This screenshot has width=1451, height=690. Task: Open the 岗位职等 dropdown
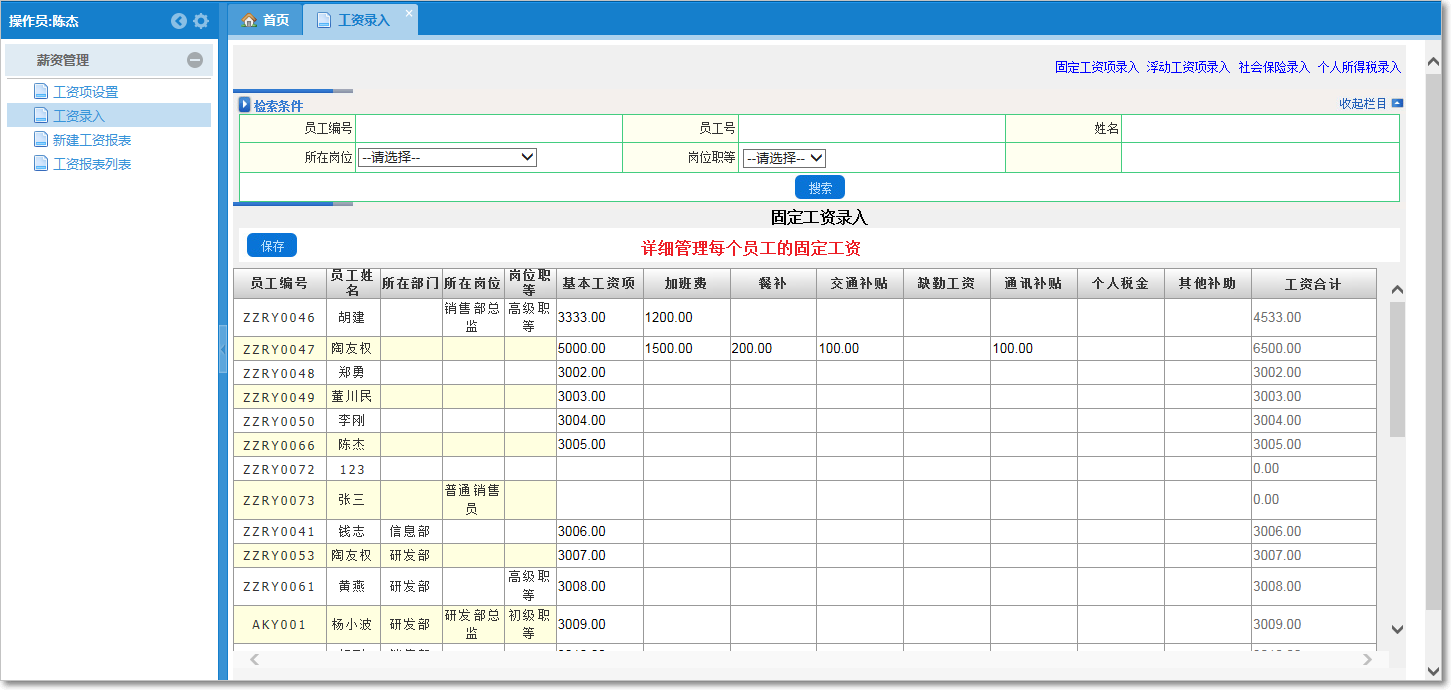click(x=786, y=157)
